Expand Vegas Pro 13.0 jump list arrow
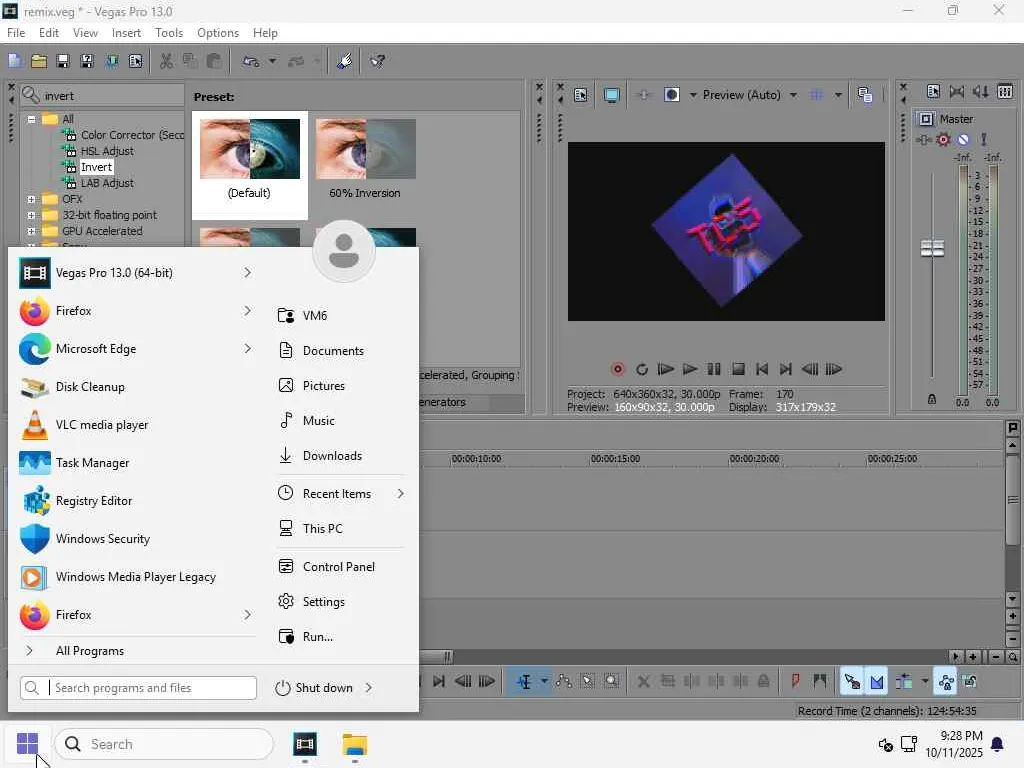Screen dimensions: 1024x768 pos(248,272)
